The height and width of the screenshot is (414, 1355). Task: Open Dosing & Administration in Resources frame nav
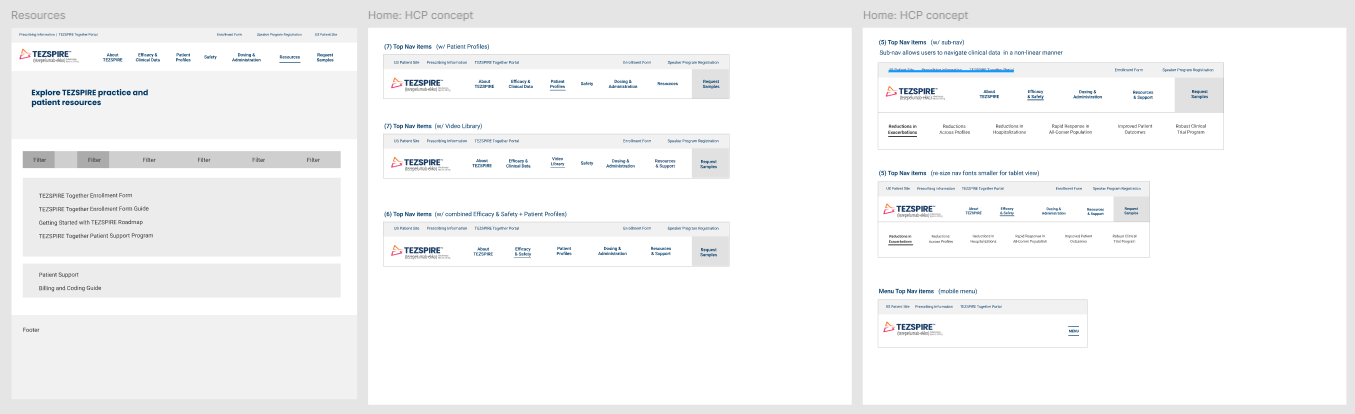coord(246,57)
